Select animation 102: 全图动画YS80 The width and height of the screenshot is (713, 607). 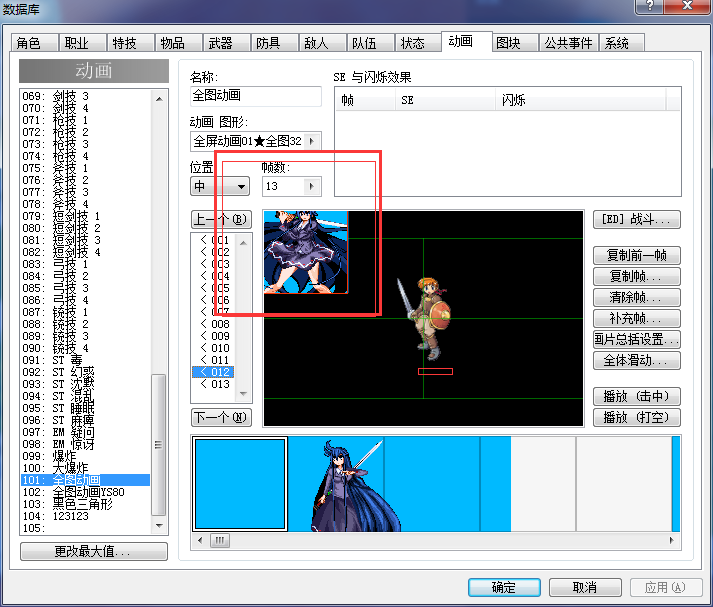click(85, 492)
